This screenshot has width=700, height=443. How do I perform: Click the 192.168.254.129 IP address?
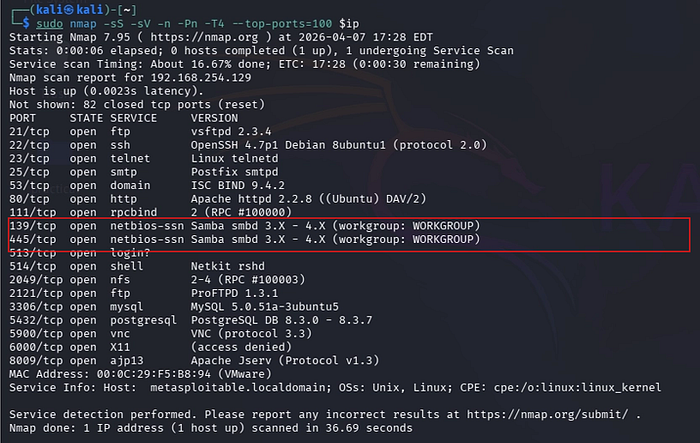(201, 78)
